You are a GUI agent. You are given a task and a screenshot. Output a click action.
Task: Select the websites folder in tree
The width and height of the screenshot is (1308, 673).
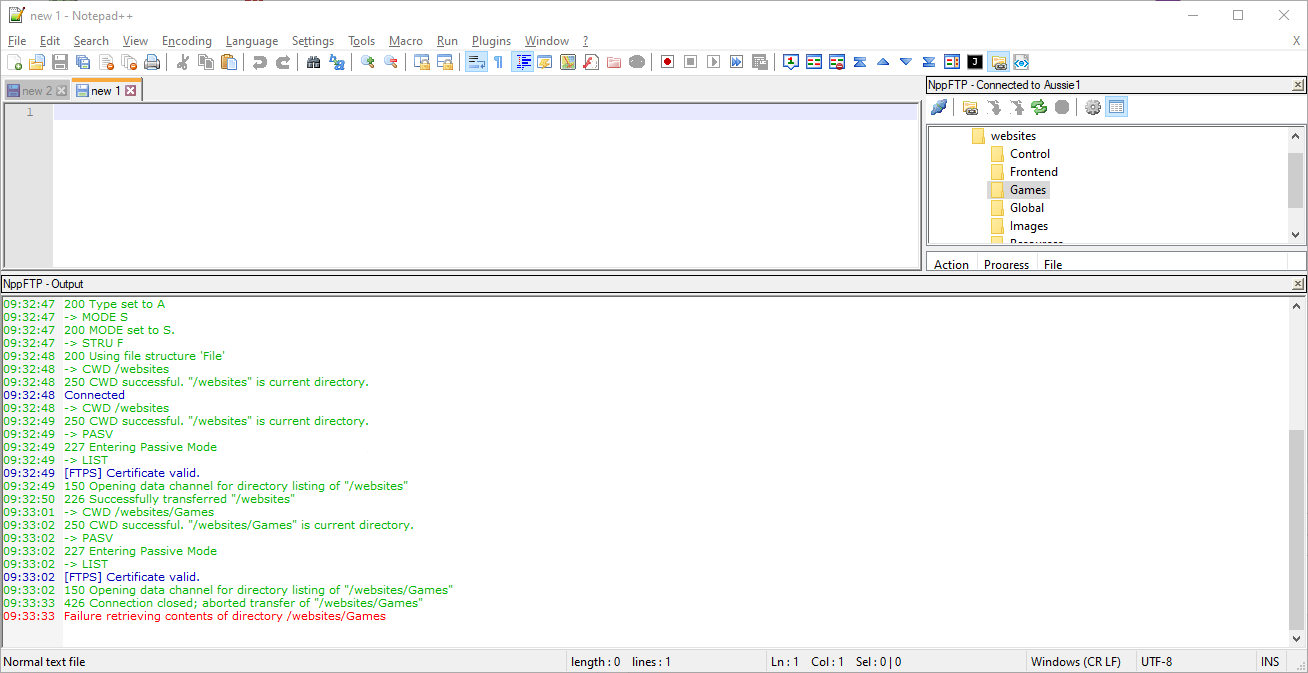click(1013, 136)
